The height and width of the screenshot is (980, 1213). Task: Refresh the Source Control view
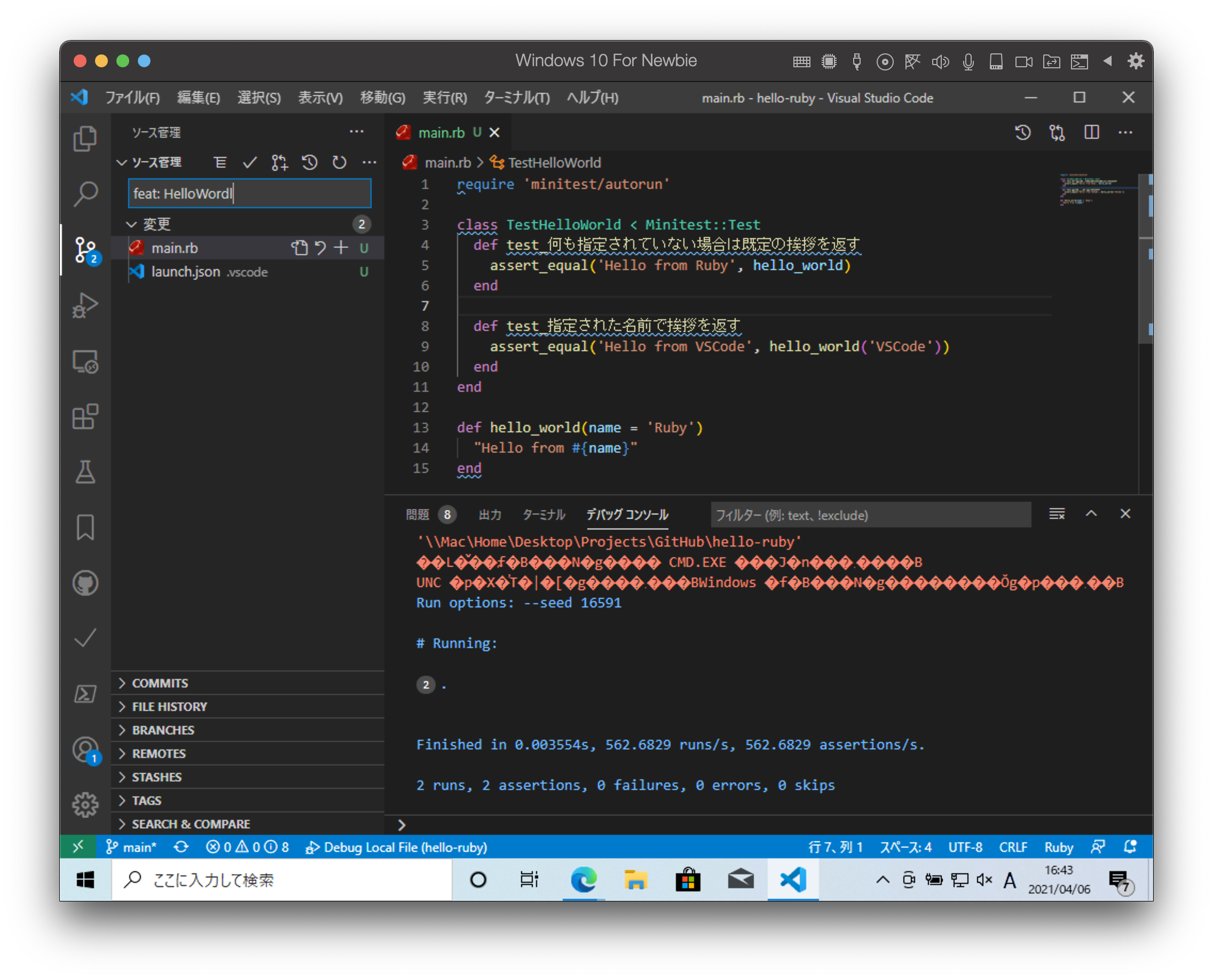[340, 163]
